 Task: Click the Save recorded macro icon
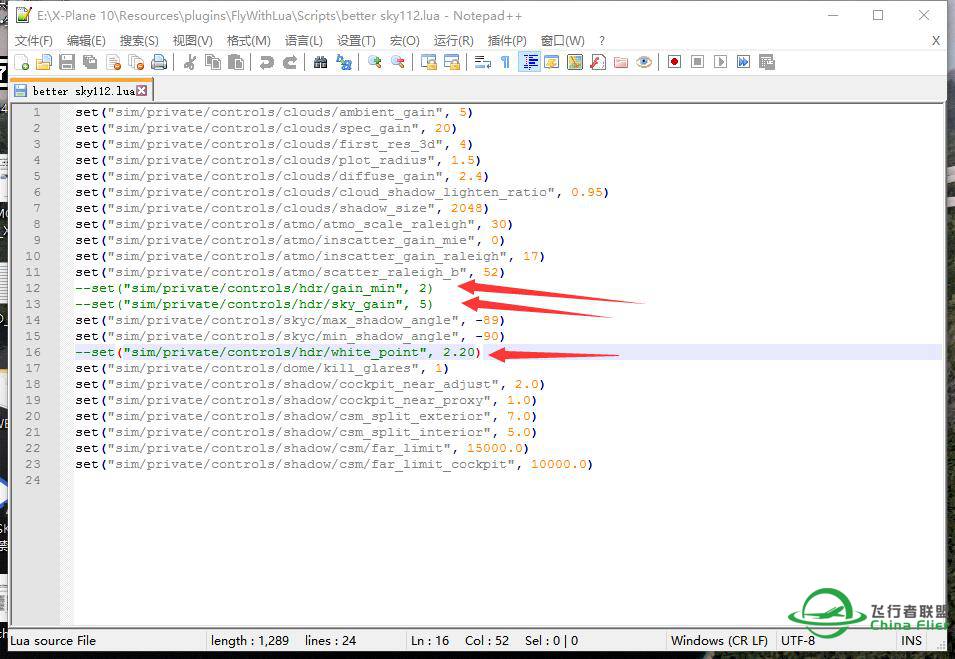click(x=766, y=62)
